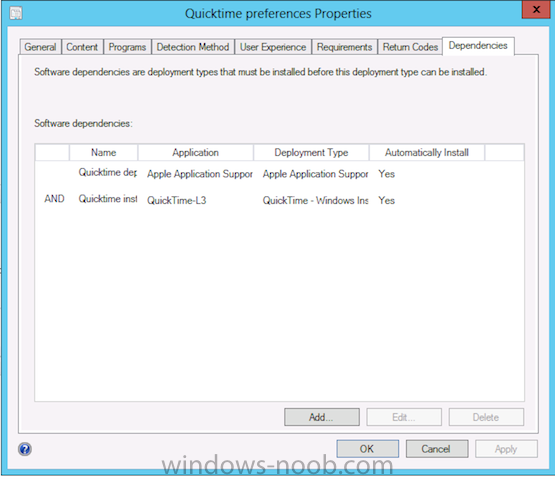The image size is (555, 480).
Task: Go to the Detection Method tab
Action: tap(193, 47)
